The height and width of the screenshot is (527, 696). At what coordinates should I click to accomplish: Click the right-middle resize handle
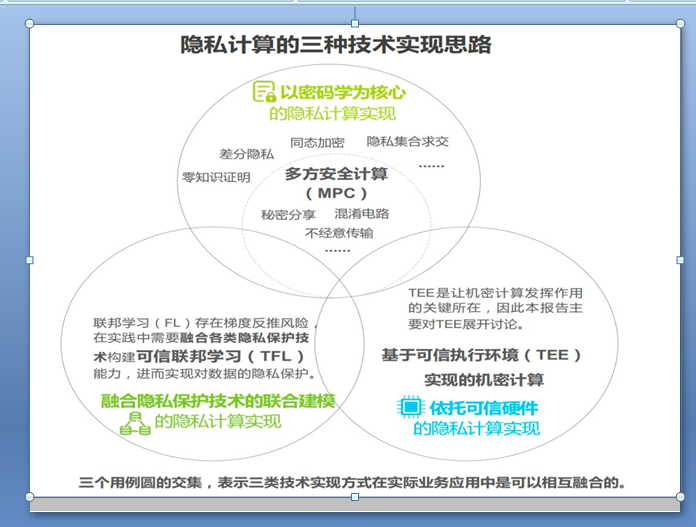click(x=680, y=260)
